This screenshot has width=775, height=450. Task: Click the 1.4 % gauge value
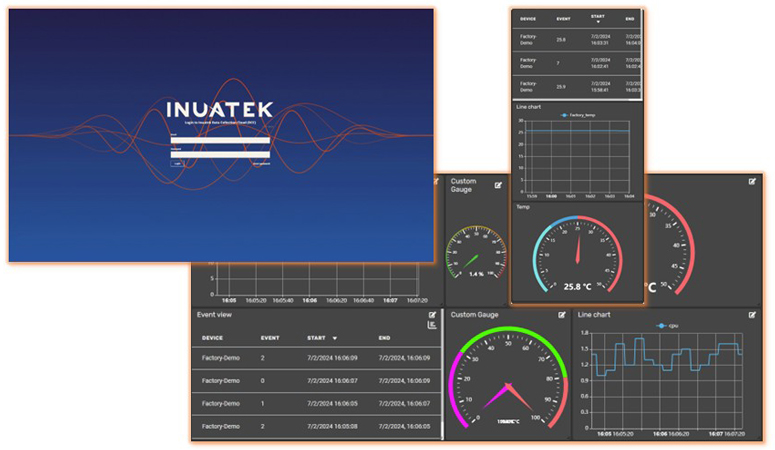pyautogui.click(x=476, y=274)
